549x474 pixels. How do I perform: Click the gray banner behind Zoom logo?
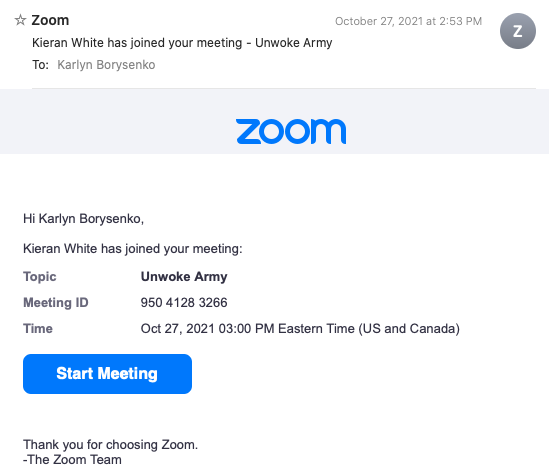[x=274, y=121]
